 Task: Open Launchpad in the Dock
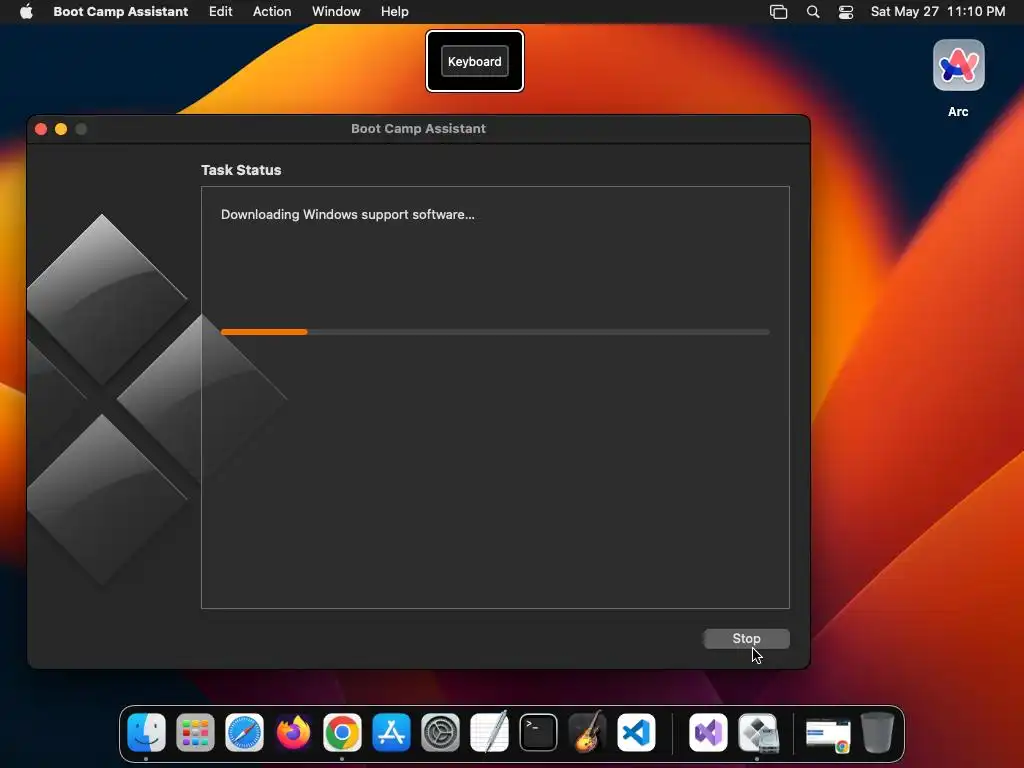pos(195,732)
